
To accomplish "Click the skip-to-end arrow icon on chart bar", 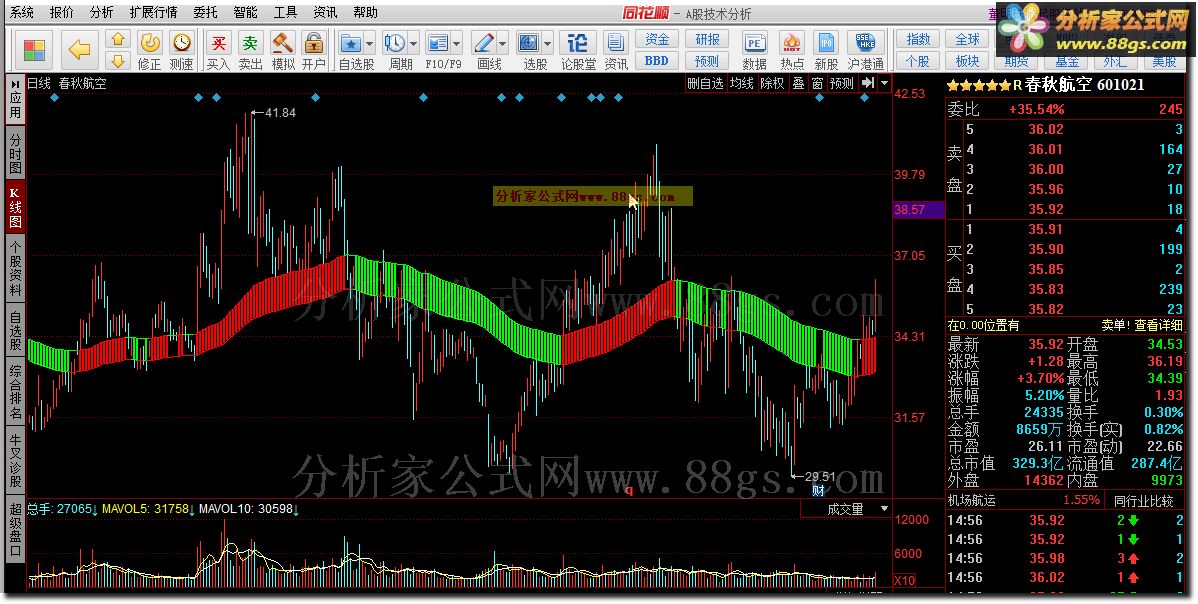I will 868,83.
